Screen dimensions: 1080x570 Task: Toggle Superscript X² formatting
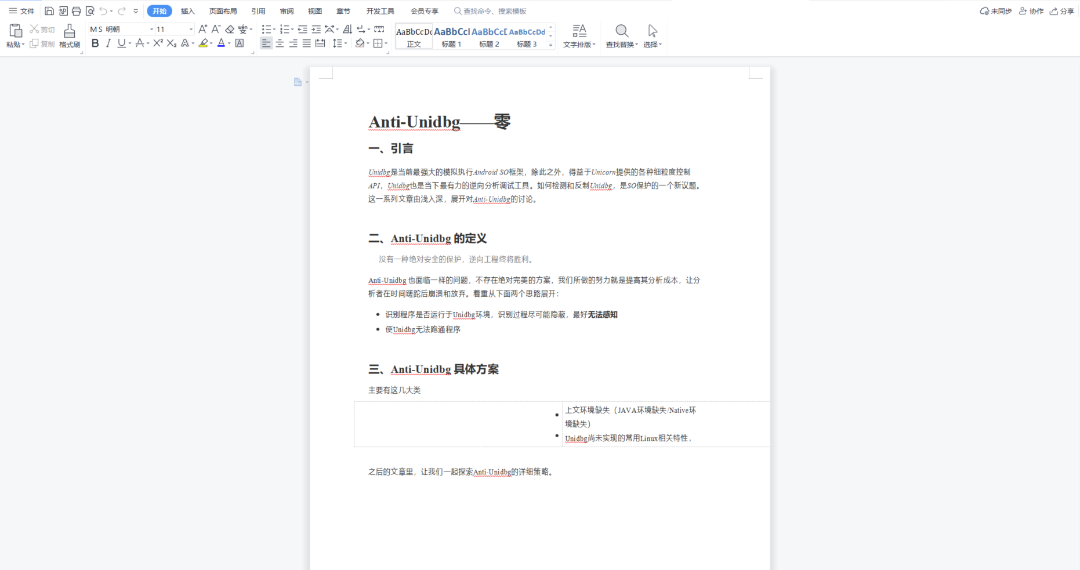pos(158,43)
